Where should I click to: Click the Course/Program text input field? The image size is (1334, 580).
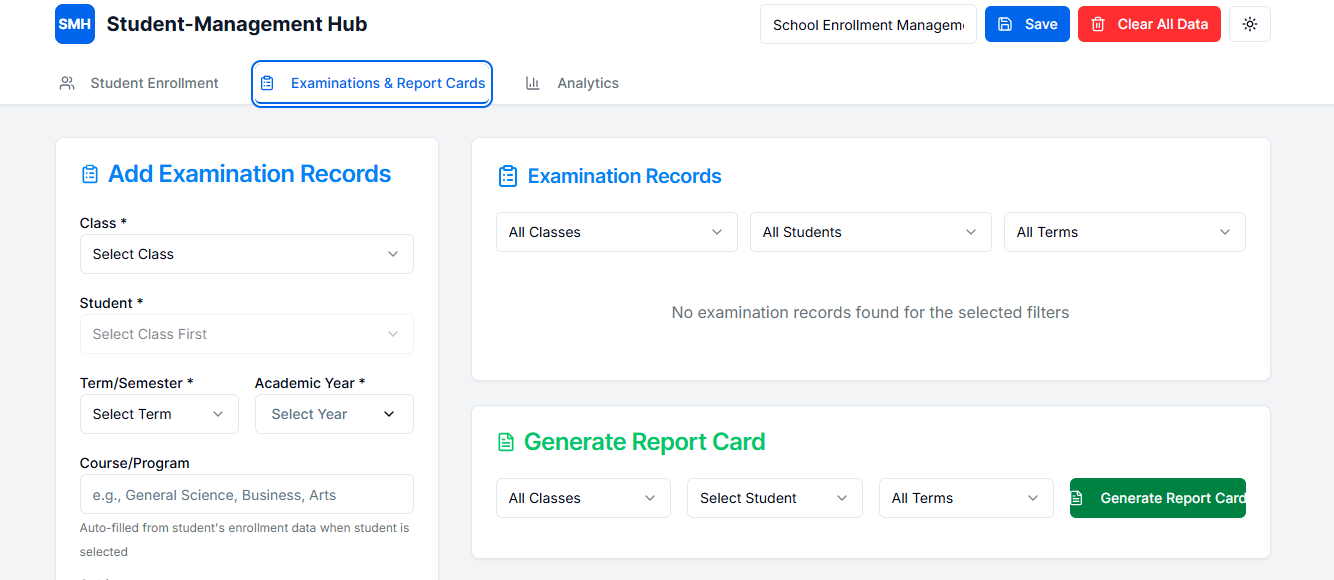[246, 495]
